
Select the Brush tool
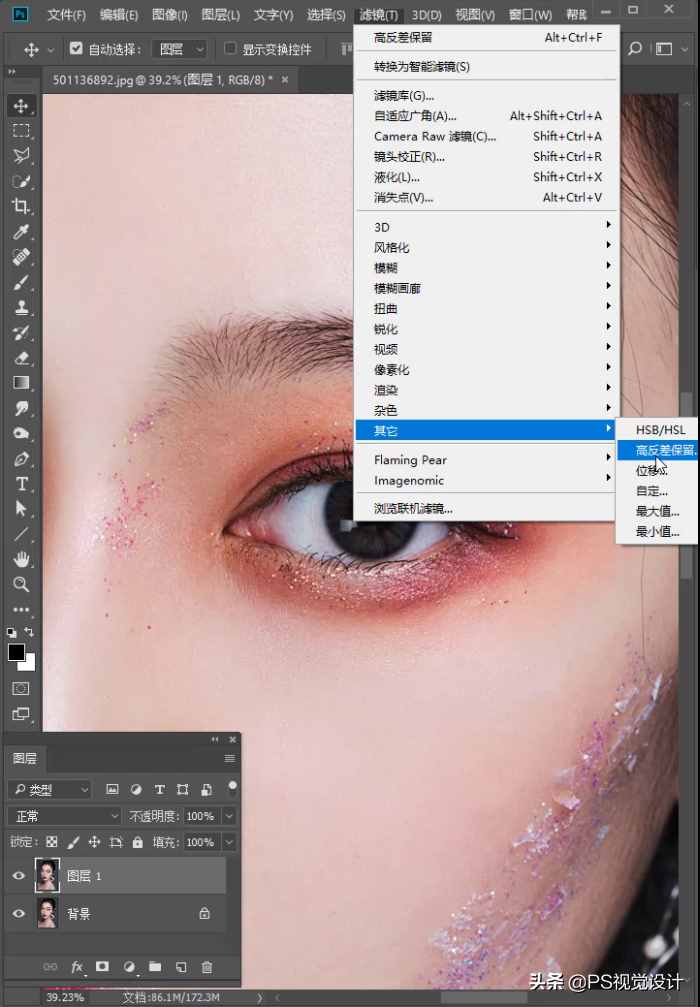pyautogui.click(x=21, y=282)
